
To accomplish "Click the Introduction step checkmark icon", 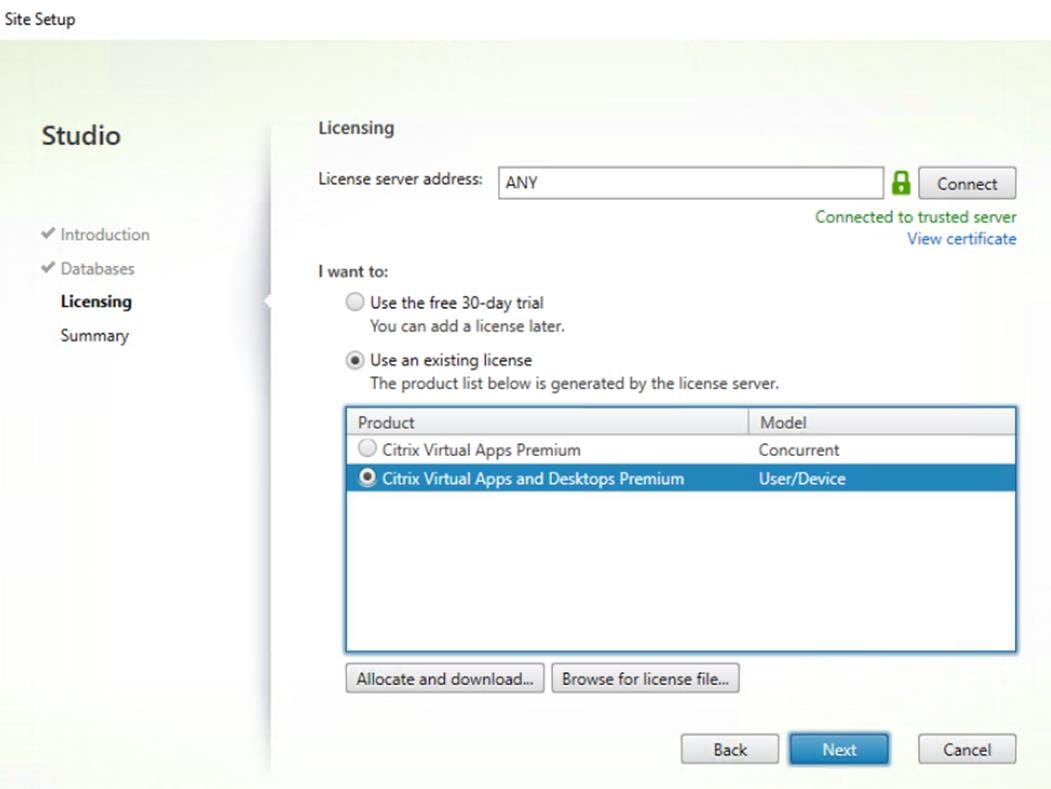I will (x=48, y=233).
